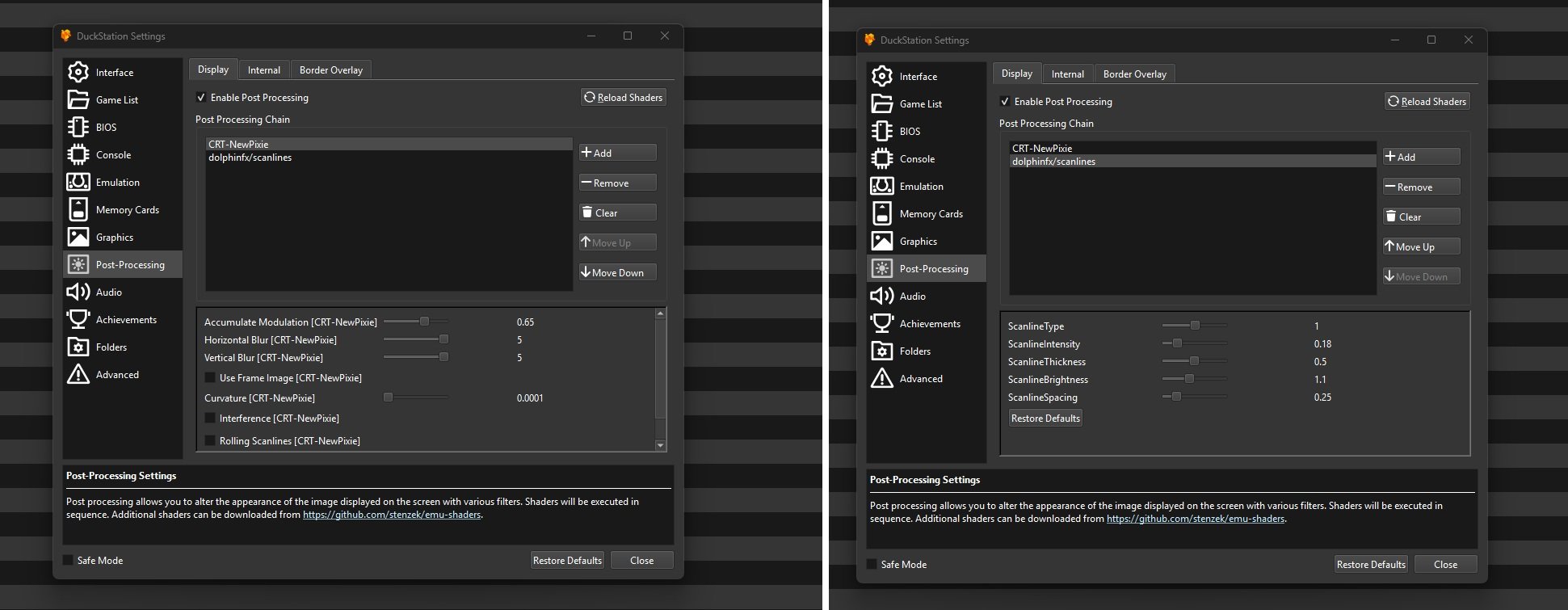Switch to Border Overlay tab, right window
This screenshot has height=610, width=1568.
click(1135, 74)
